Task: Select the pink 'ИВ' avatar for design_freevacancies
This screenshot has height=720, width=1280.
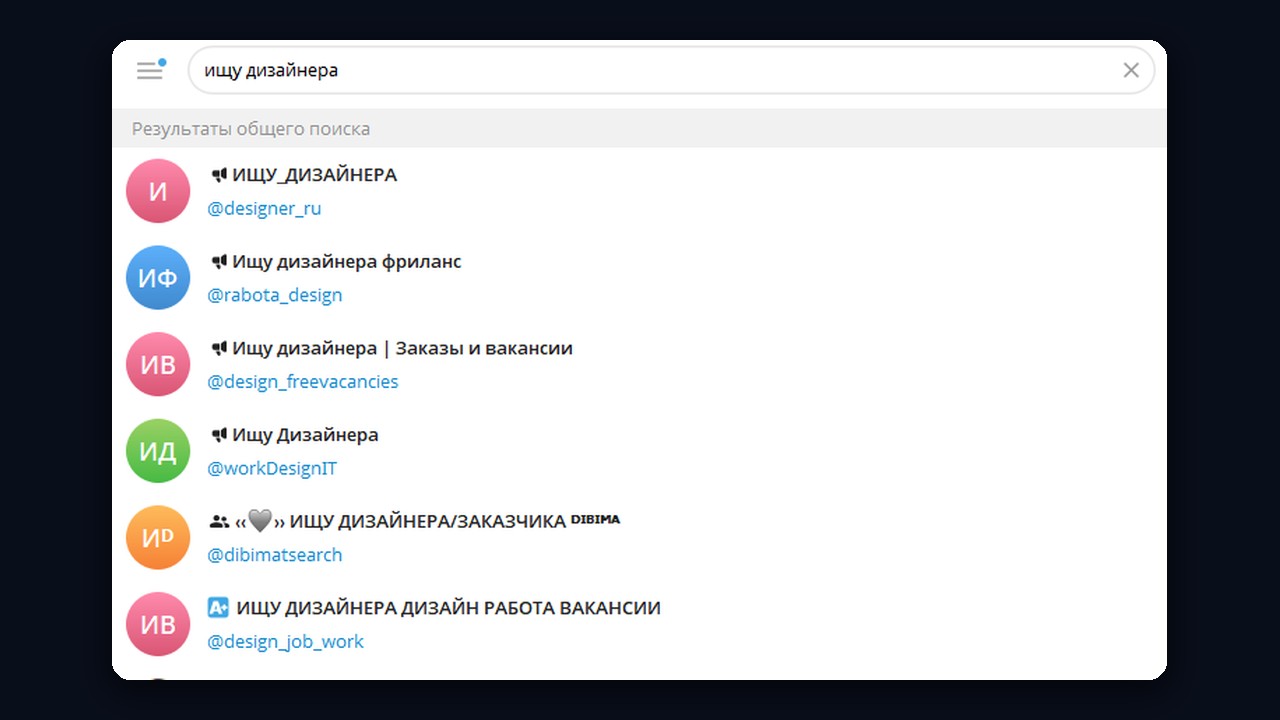Action: click(158, 364)
